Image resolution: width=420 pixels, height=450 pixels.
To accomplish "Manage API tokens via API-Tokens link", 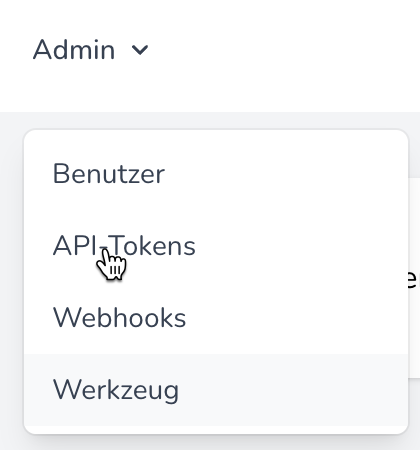I will (124, 246).
